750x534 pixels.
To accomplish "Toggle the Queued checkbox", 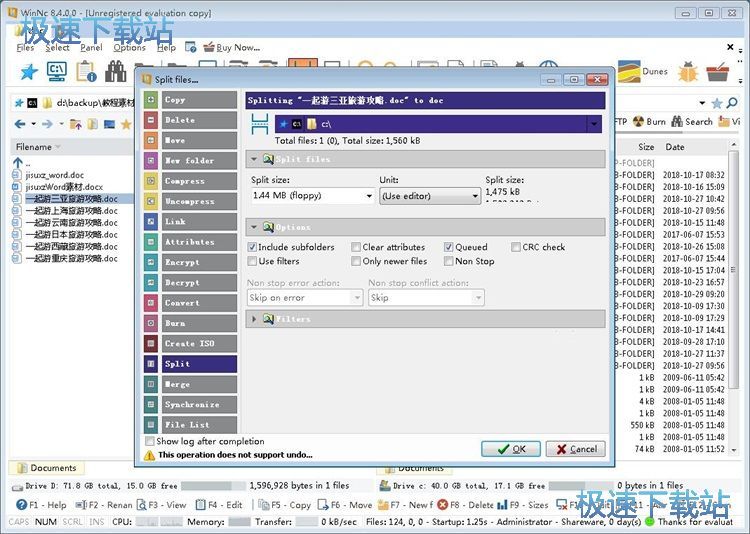I will tap(448, 247).
